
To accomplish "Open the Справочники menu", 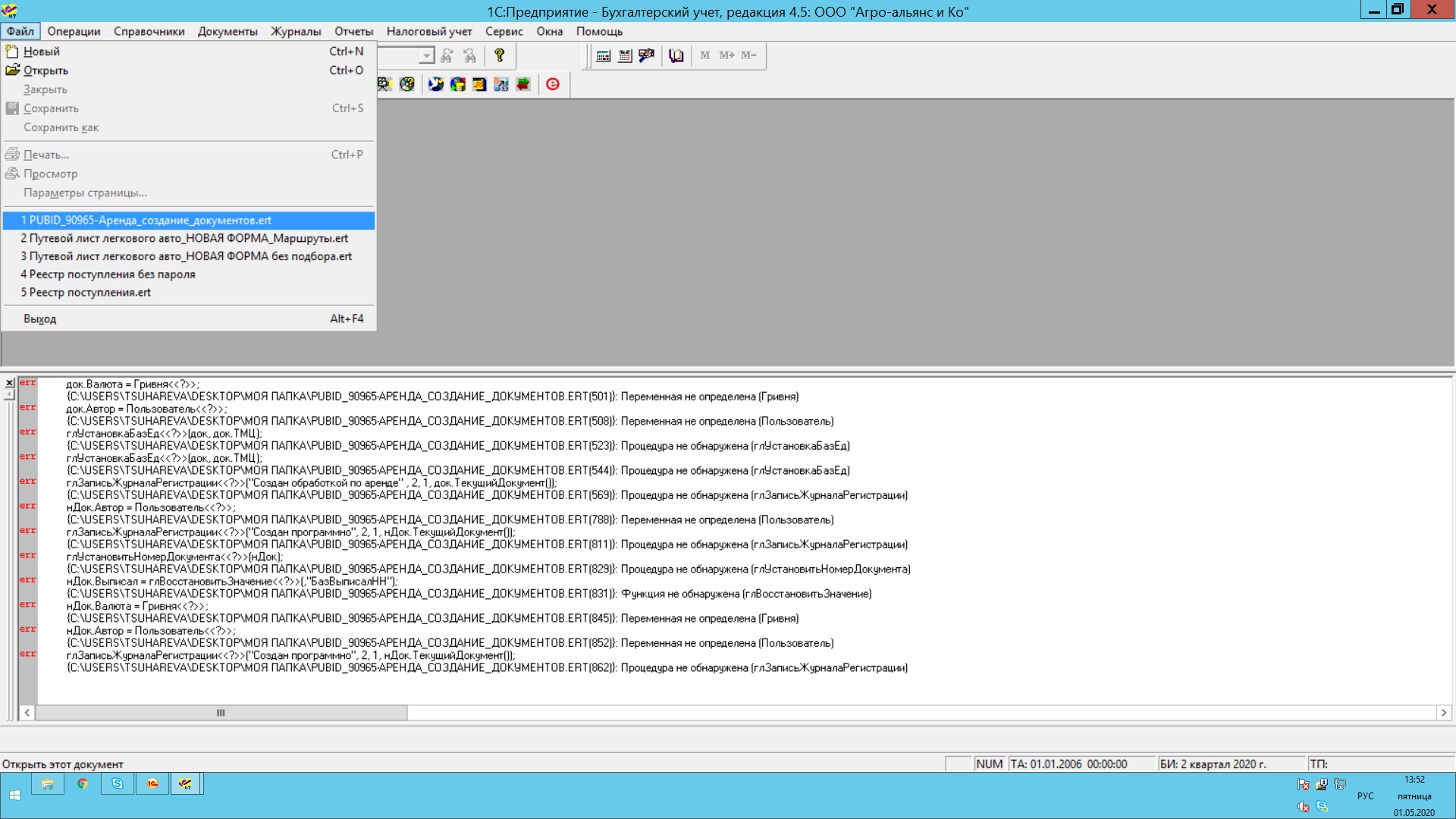I will (x=149, y=31).
